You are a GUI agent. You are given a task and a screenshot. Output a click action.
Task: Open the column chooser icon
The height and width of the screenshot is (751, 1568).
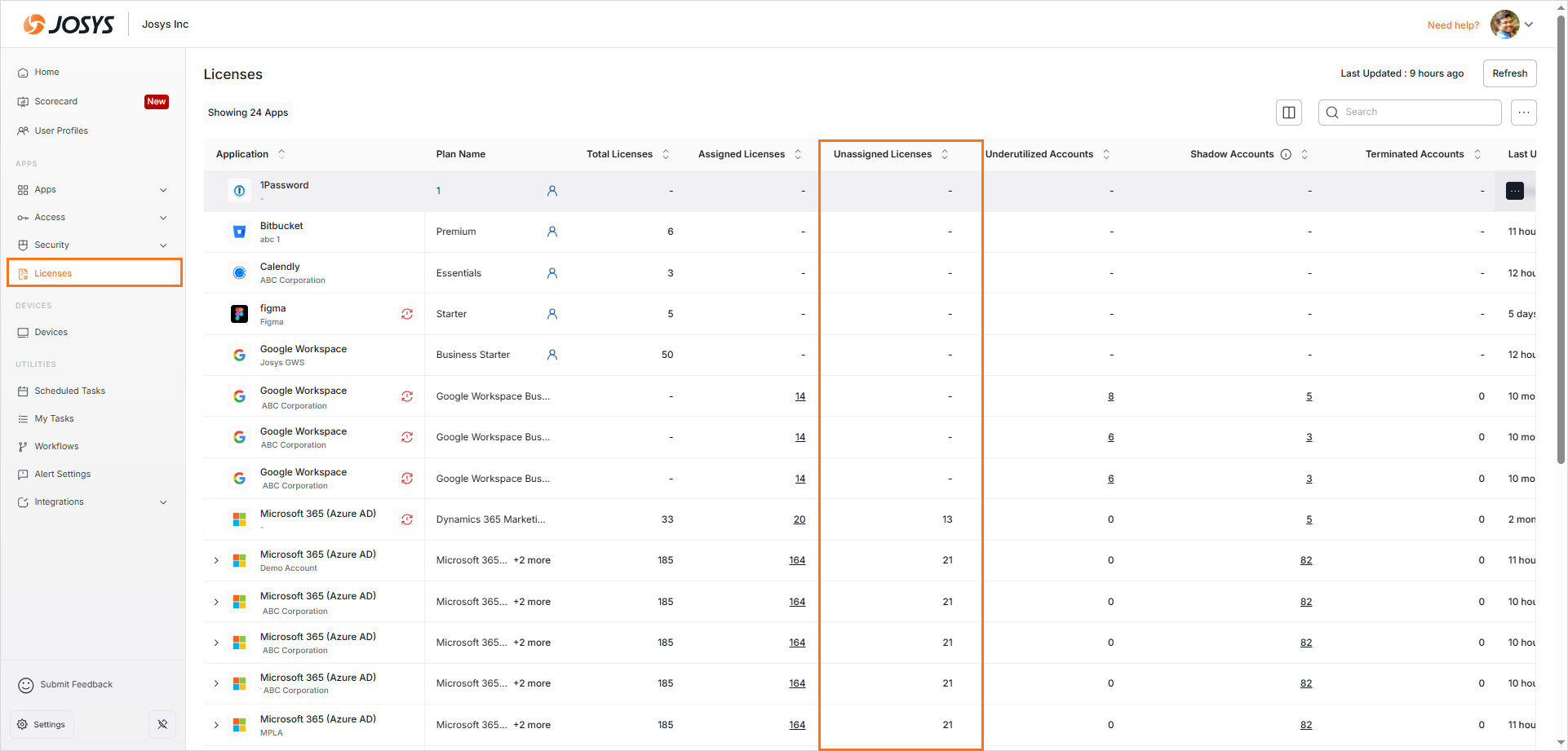[1289, 113]
